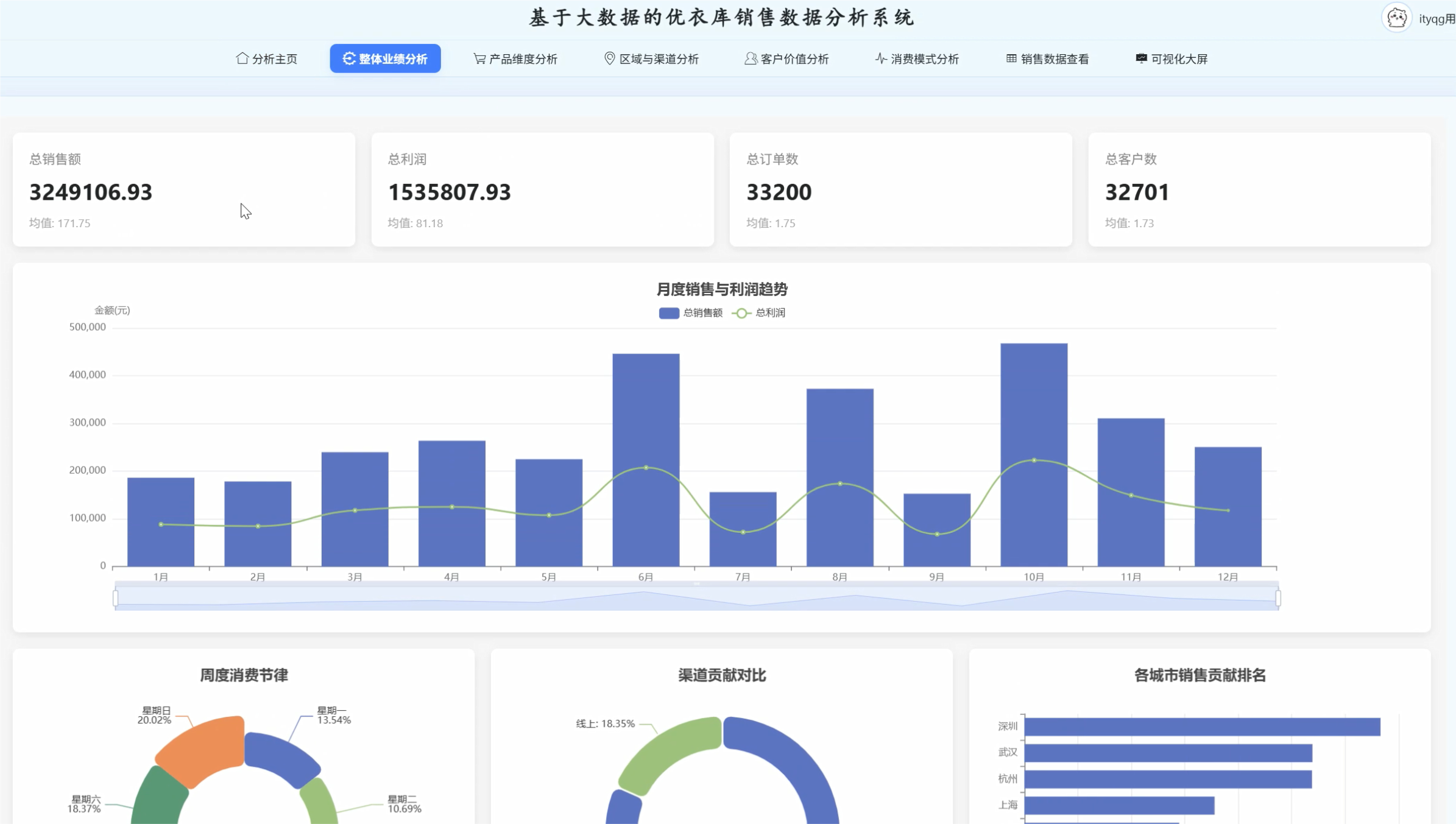Screen dimensions: 1456x824
Task: Click the 星期六 green pie segment
Action: pos(158,798)
